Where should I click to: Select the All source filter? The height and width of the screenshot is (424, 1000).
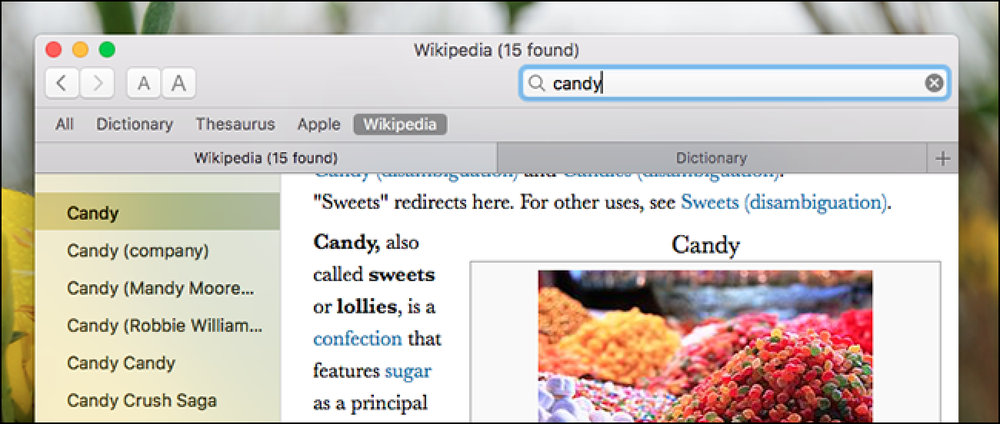(64, 124)
